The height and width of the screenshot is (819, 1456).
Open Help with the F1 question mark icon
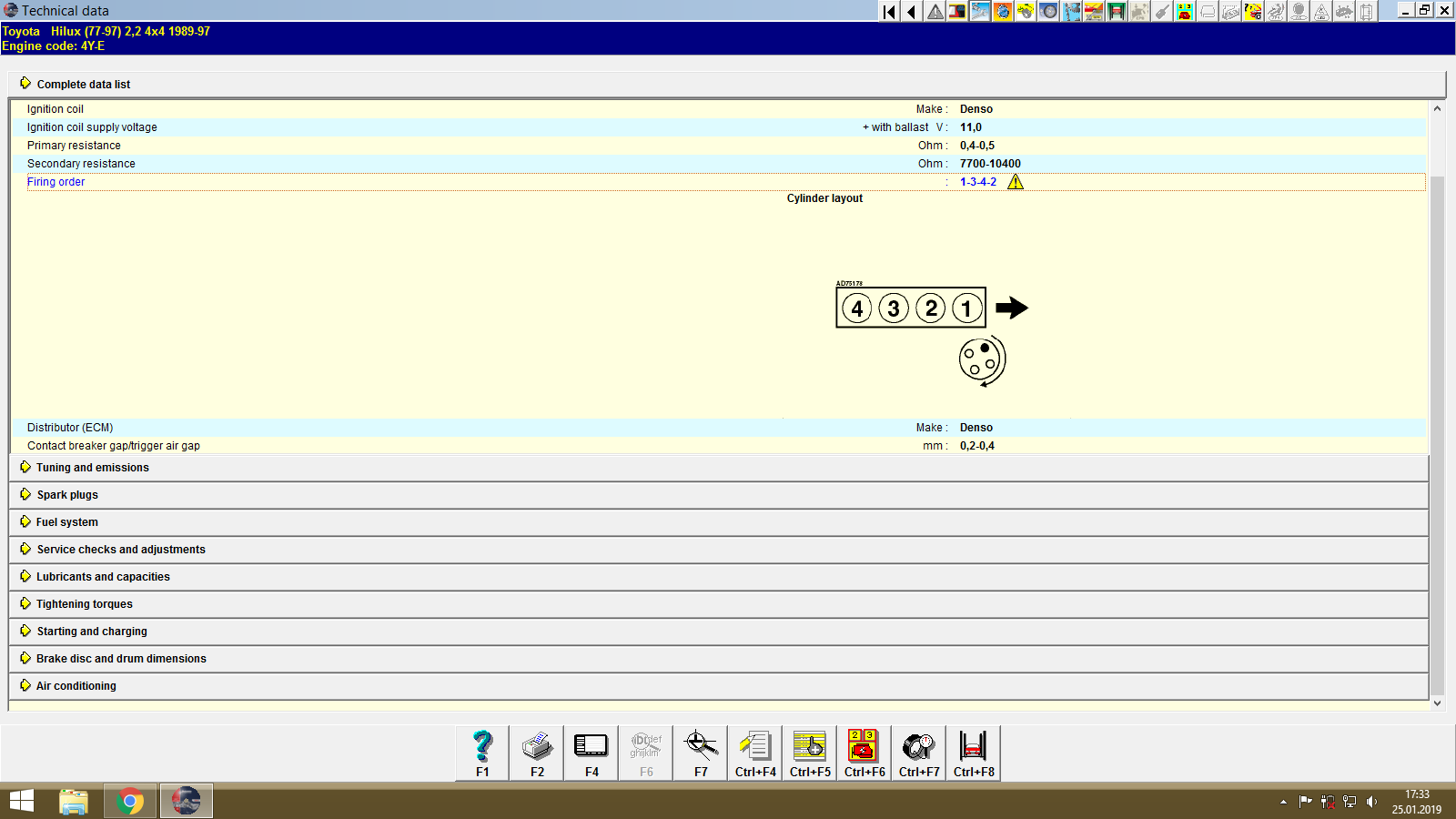480,749
